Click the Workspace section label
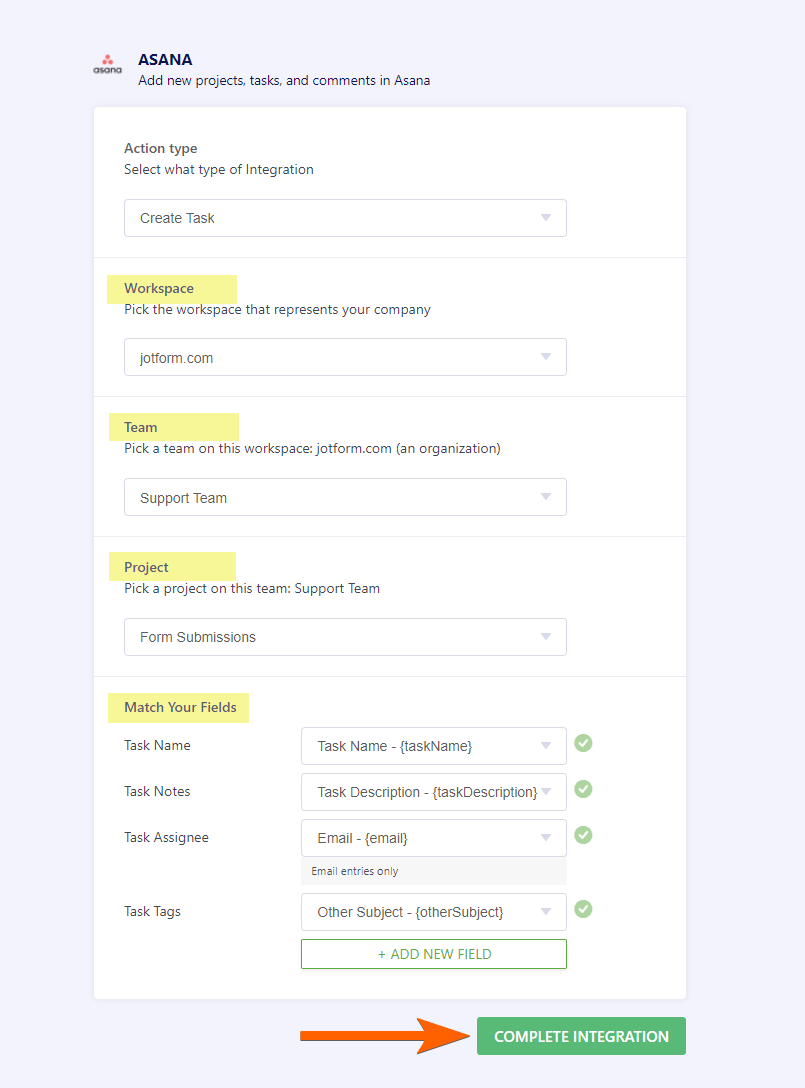The image size is (805, 1088). tap(159, 288)
